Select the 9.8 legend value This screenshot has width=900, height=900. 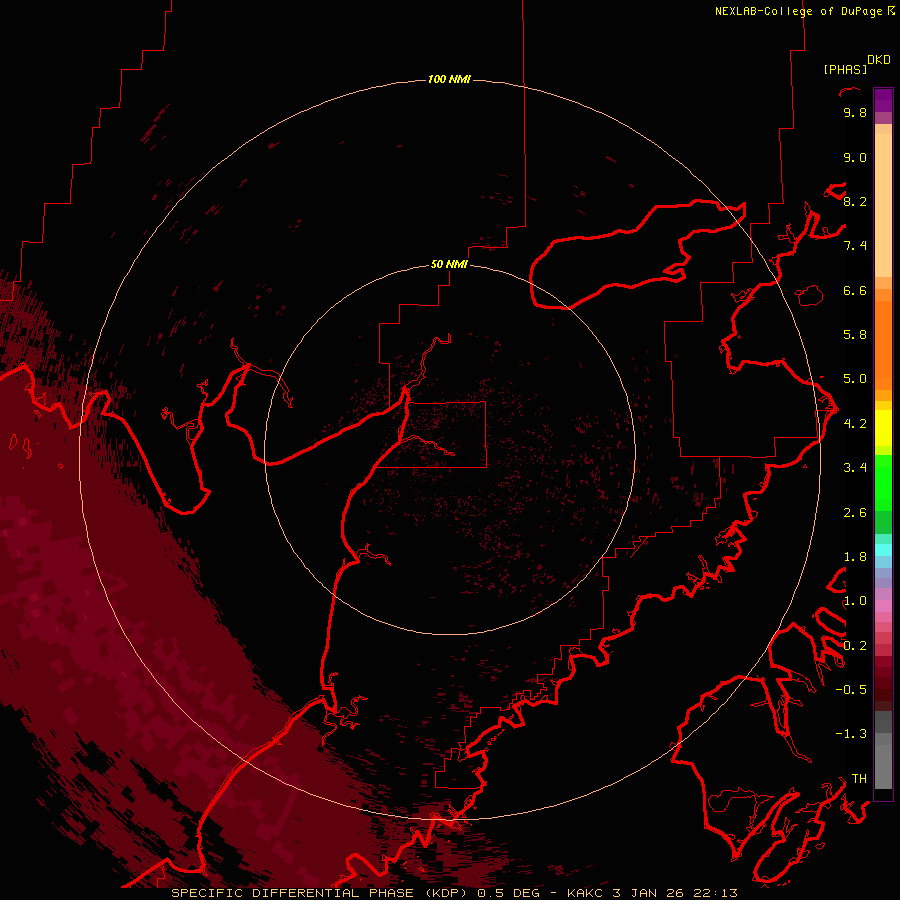point(855,113)
